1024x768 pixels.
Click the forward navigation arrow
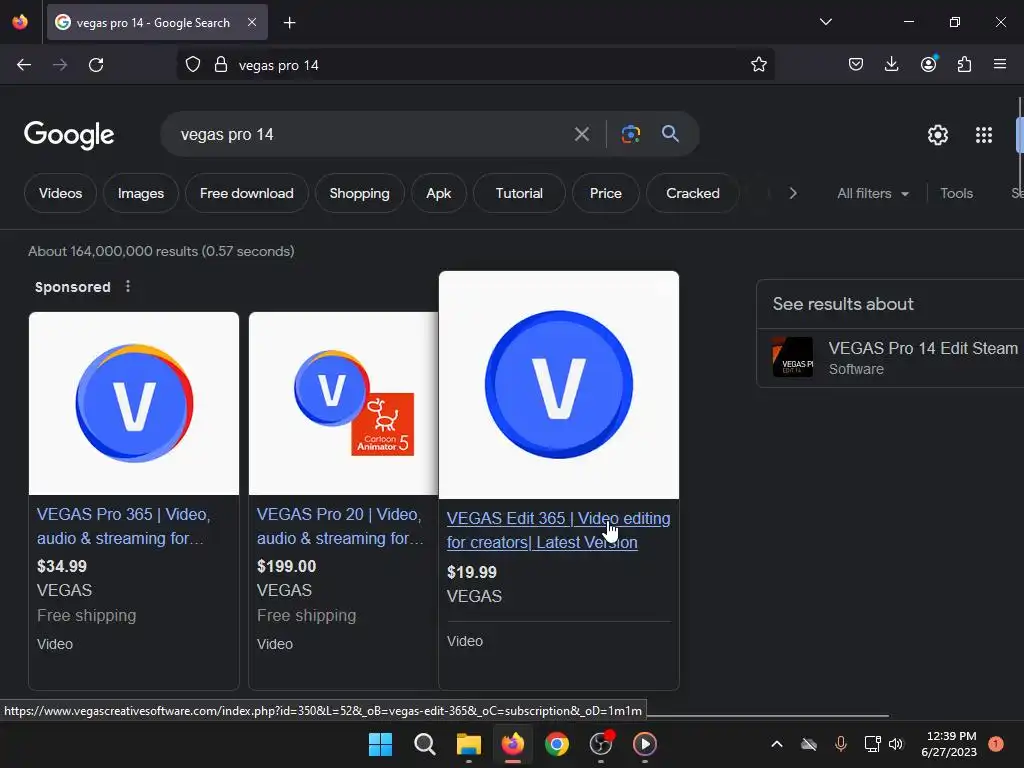[x=60, y=65]
